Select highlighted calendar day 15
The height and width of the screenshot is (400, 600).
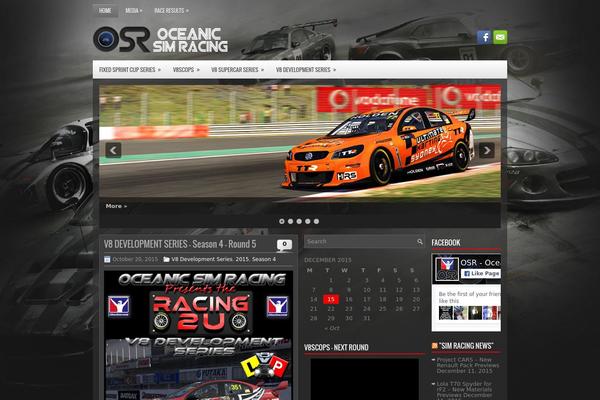point(331,299)
